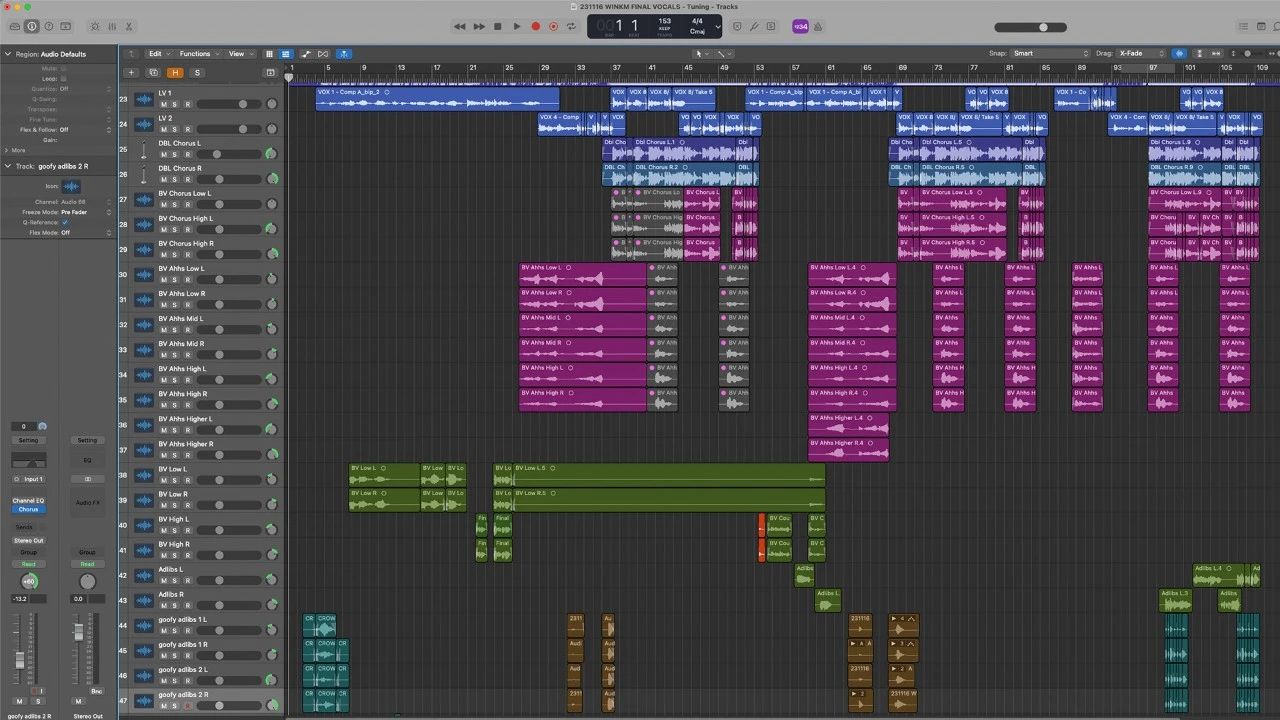The image size is (1280, 720).
Task: Open the Functions menu
Action: 198,54
